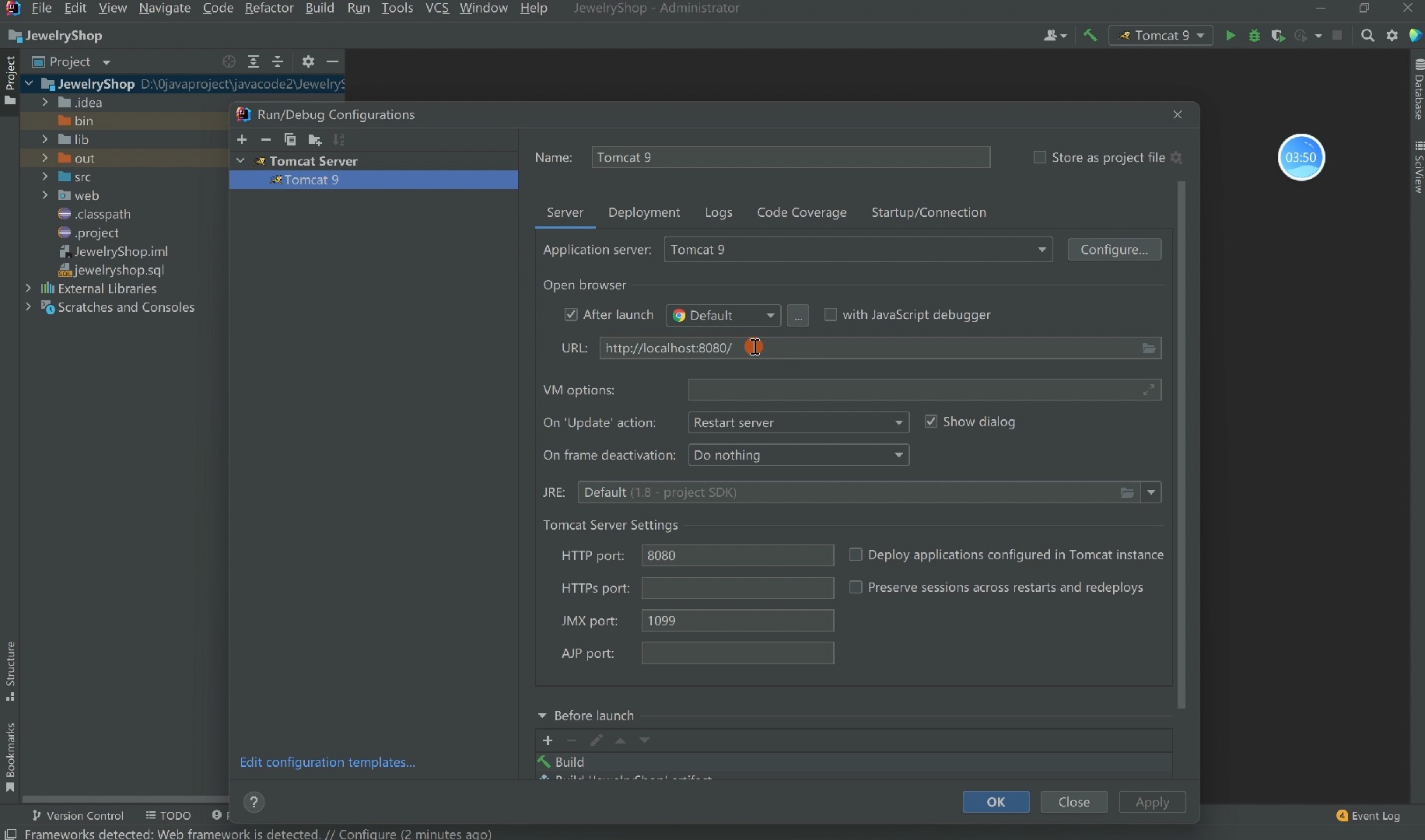Open the JRE dropdown arrow

coord(1151,492)
